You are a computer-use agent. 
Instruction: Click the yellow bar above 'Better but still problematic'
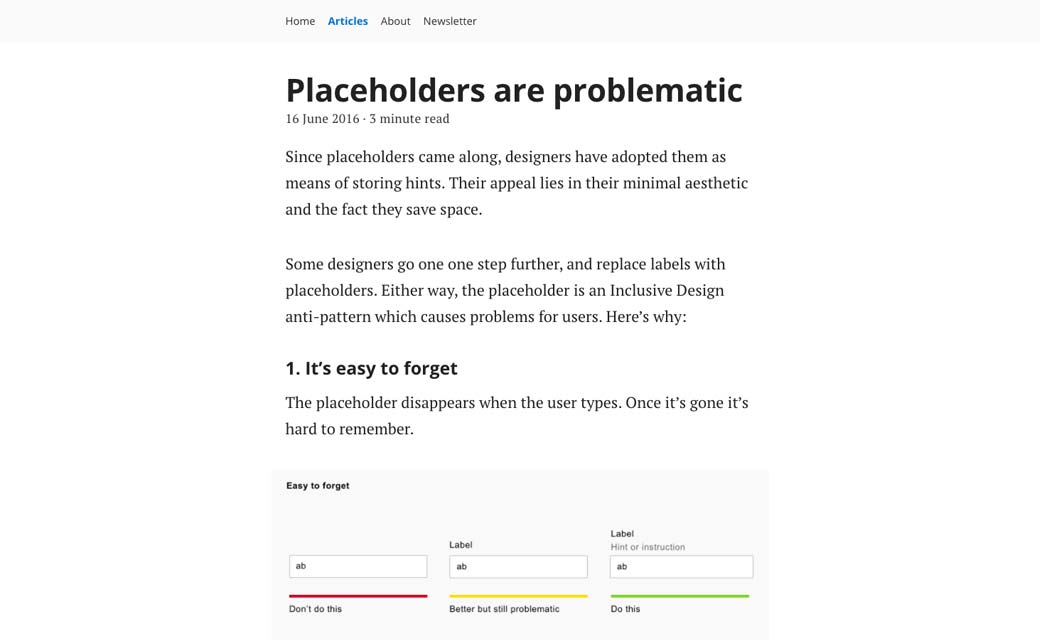[x=518, y=596]
